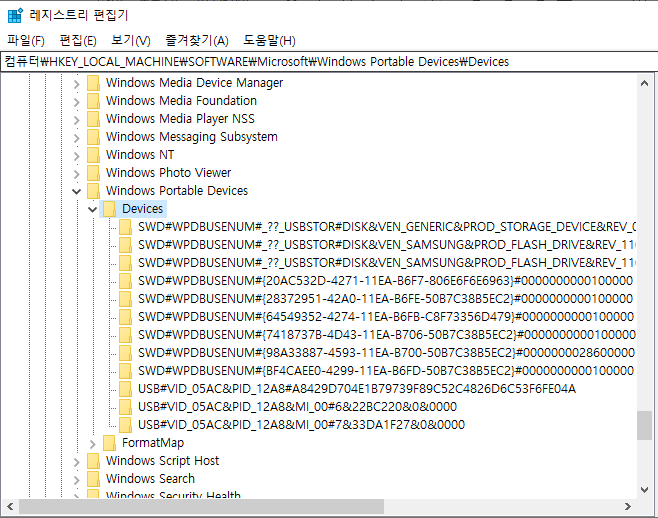Collapse the Devices key

tap(93, 209)
